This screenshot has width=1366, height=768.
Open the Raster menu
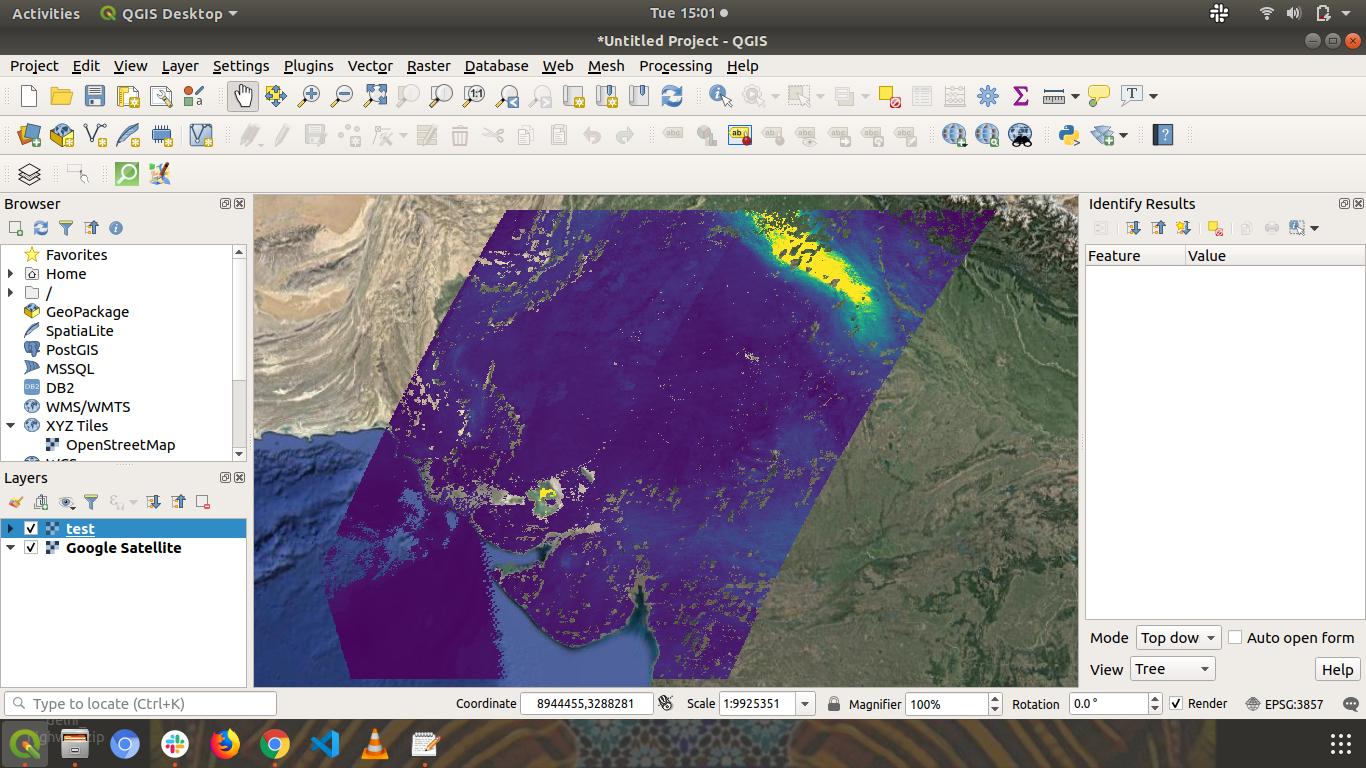(x=428, y=66)
